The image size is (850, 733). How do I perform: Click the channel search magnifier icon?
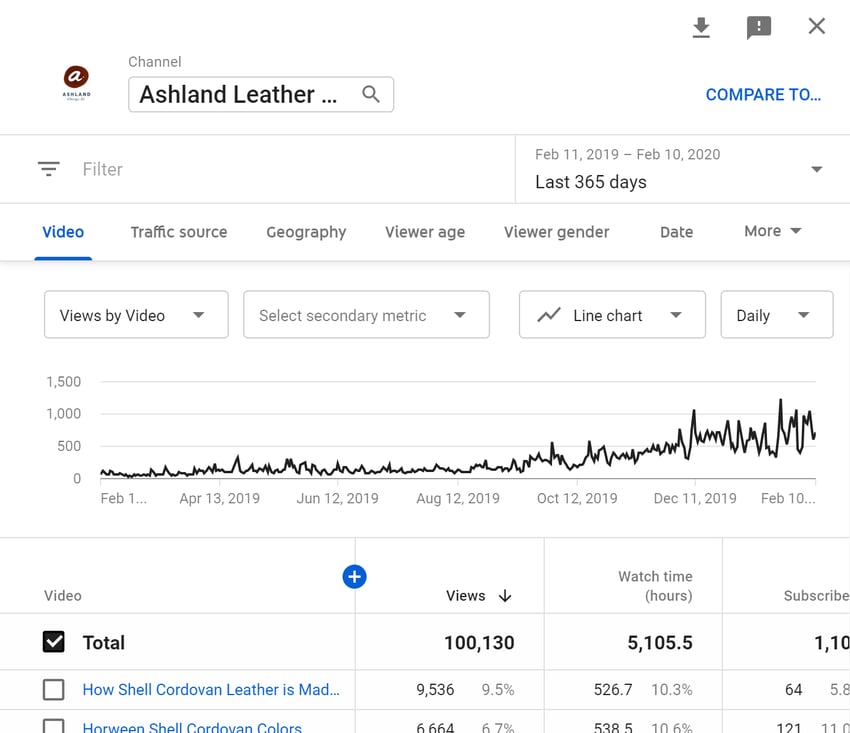click(x=371, y=94)
